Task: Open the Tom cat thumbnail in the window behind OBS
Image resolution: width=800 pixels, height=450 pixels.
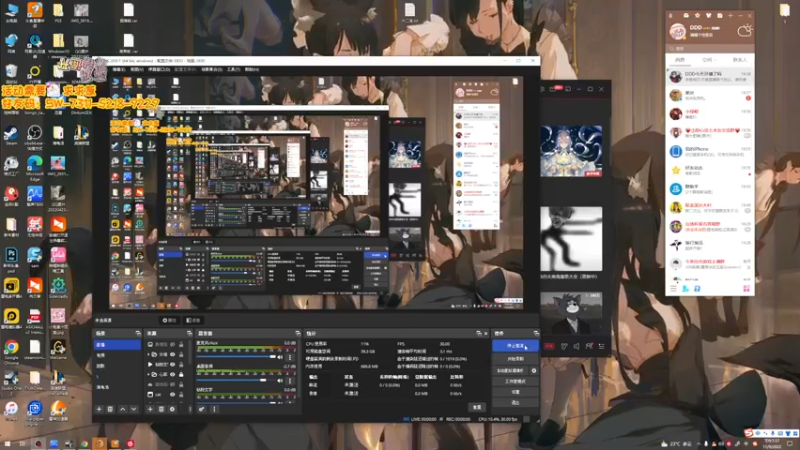Action: pos(571,313)
